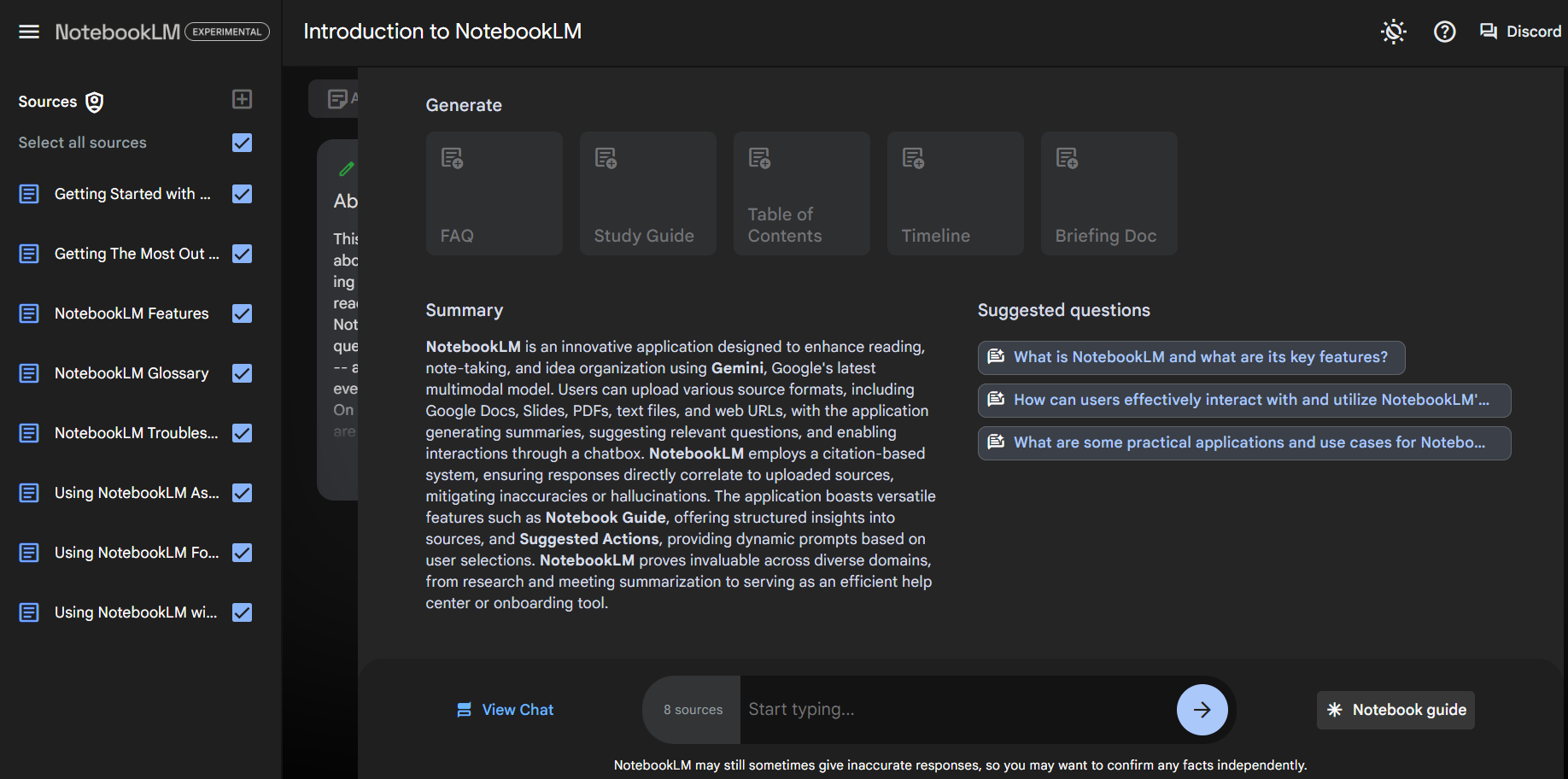This screenshot has width=1568, height=779.
Task: Uncheck the Getting The Most Out source checkbox
Action: 243,254
